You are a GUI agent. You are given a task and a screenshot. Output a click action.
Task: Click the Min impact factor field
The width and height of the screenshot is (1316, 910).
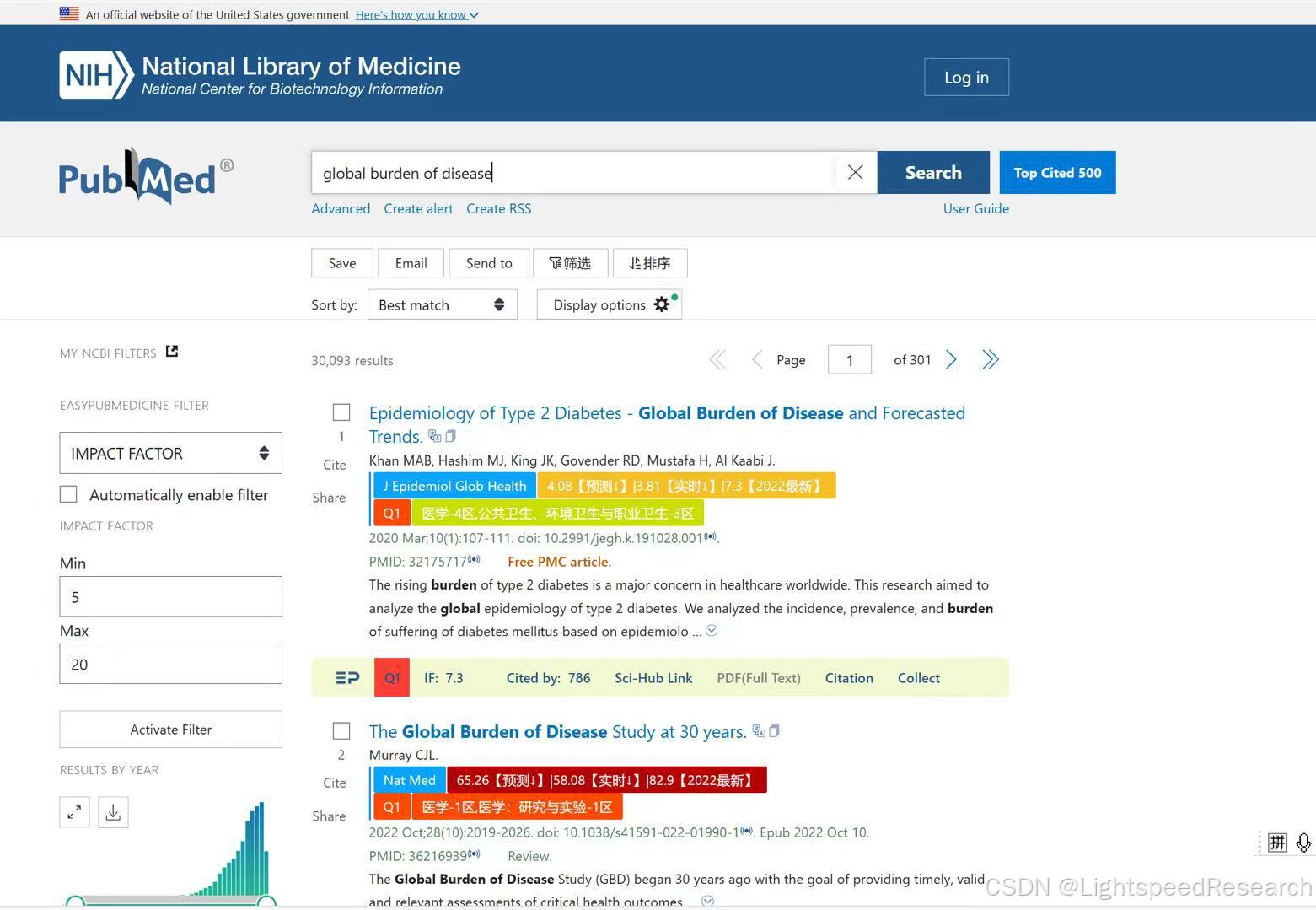pos(170,596)
